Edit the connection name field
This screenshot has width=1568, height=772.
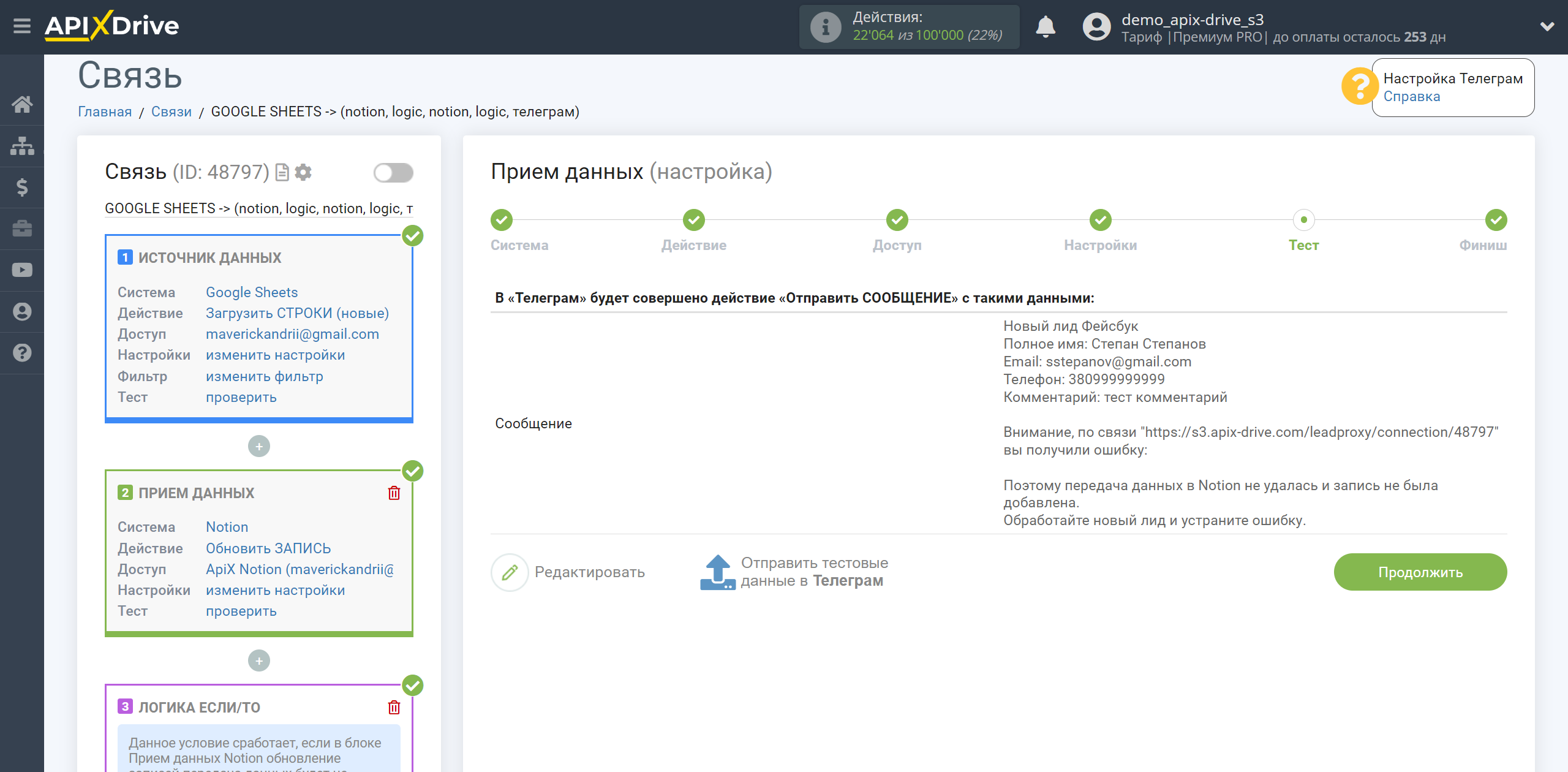tap(258, 208)
